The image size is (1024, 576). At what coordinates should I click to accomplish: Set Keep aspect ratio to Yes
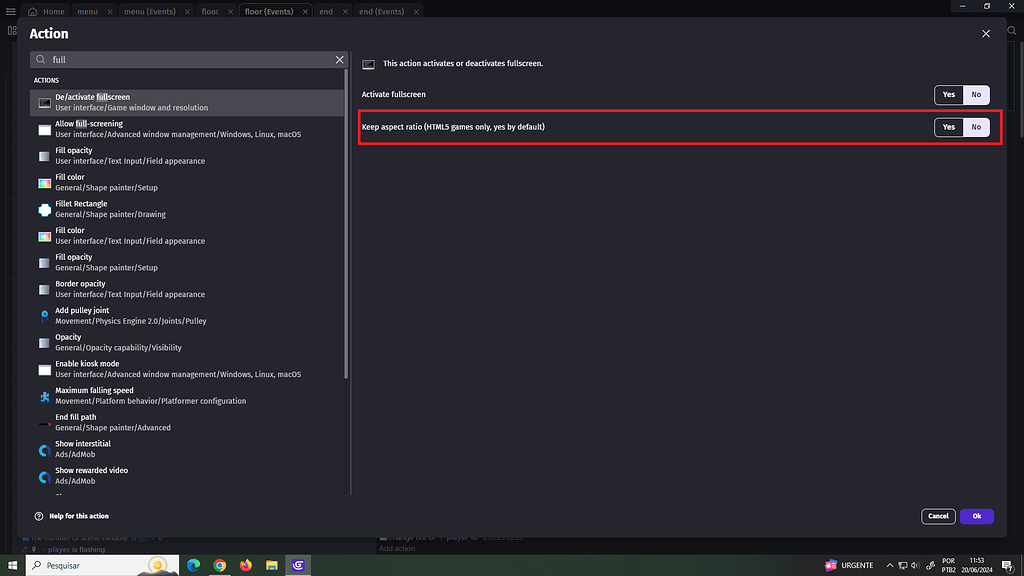(x=948, y=127)
